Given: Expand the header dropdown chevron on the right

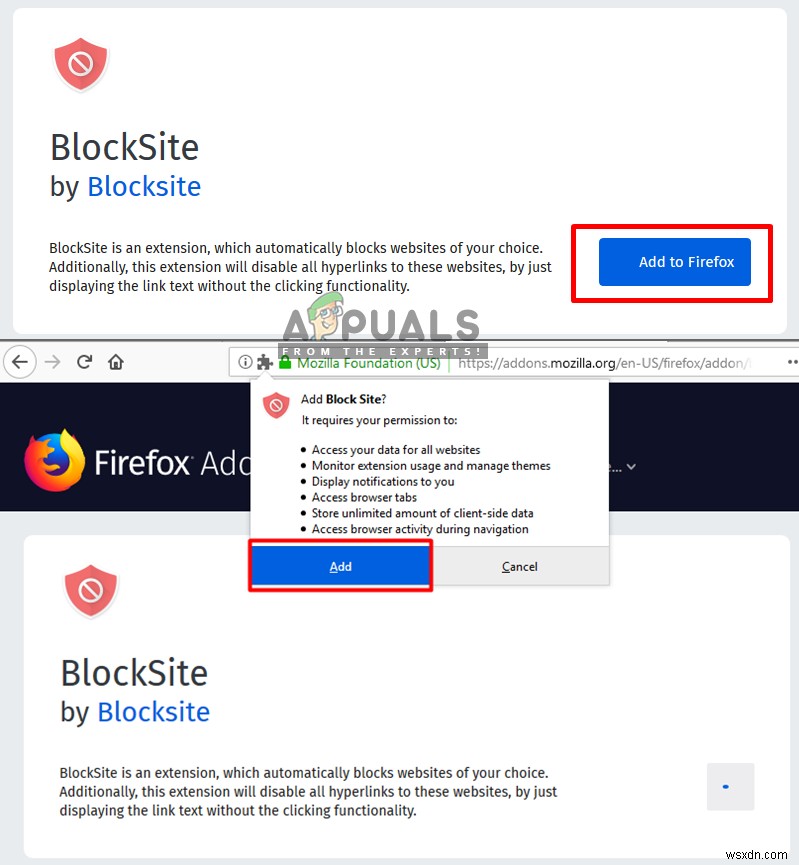Looking at the screenshot, I should click(631, 467).
